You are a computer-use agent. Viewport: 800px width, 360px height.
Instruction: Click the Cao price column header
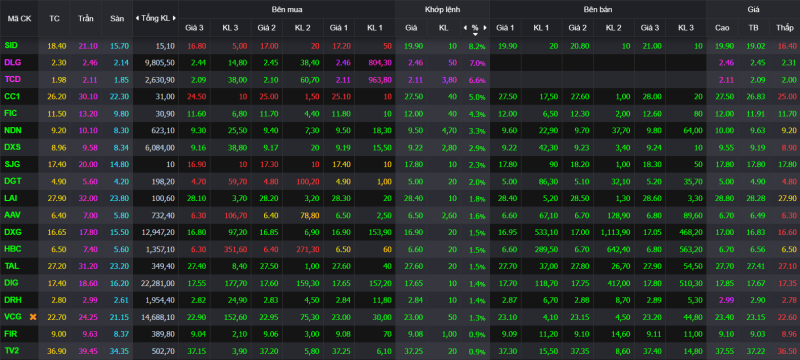coord(722,28)
